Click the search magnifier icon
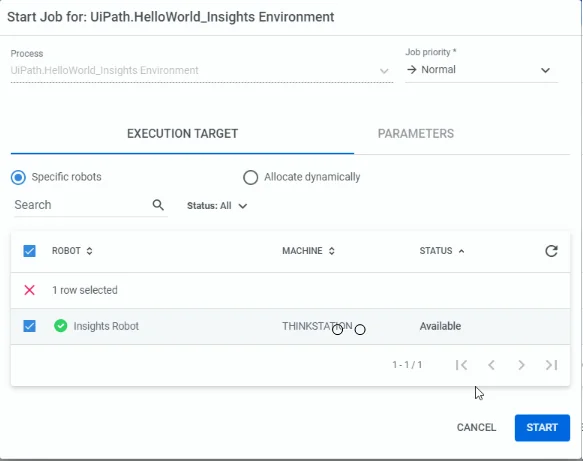The width and height of the screenshot is (583, 461). [x=158, y=205]
